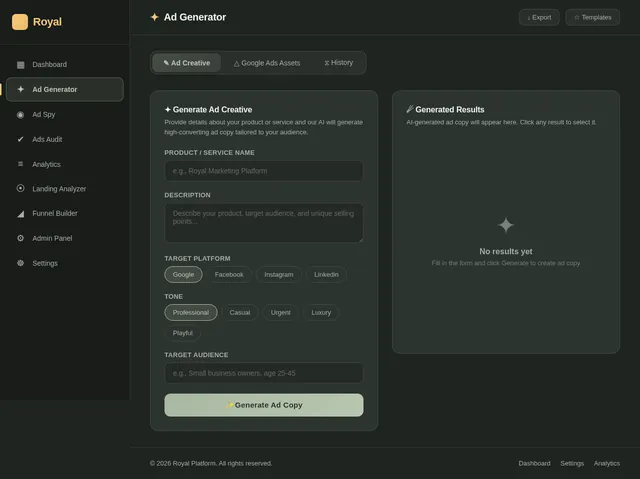Screen dimensions: 640x479
Task: Choose the Instagram platform chip
Action: point(279,275)
